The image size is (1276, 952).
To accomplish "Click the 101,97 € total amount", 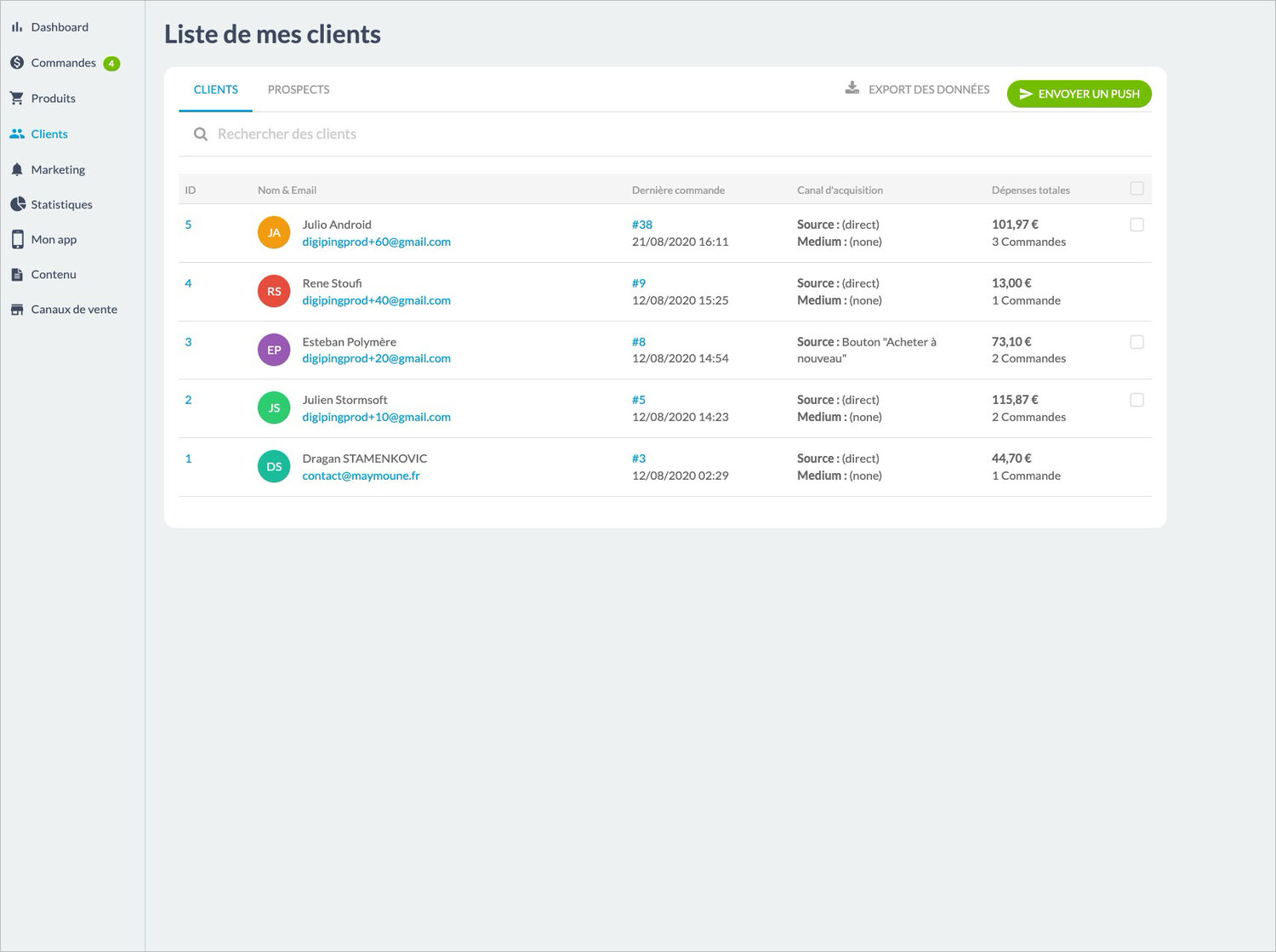I will coord(1015,225).
